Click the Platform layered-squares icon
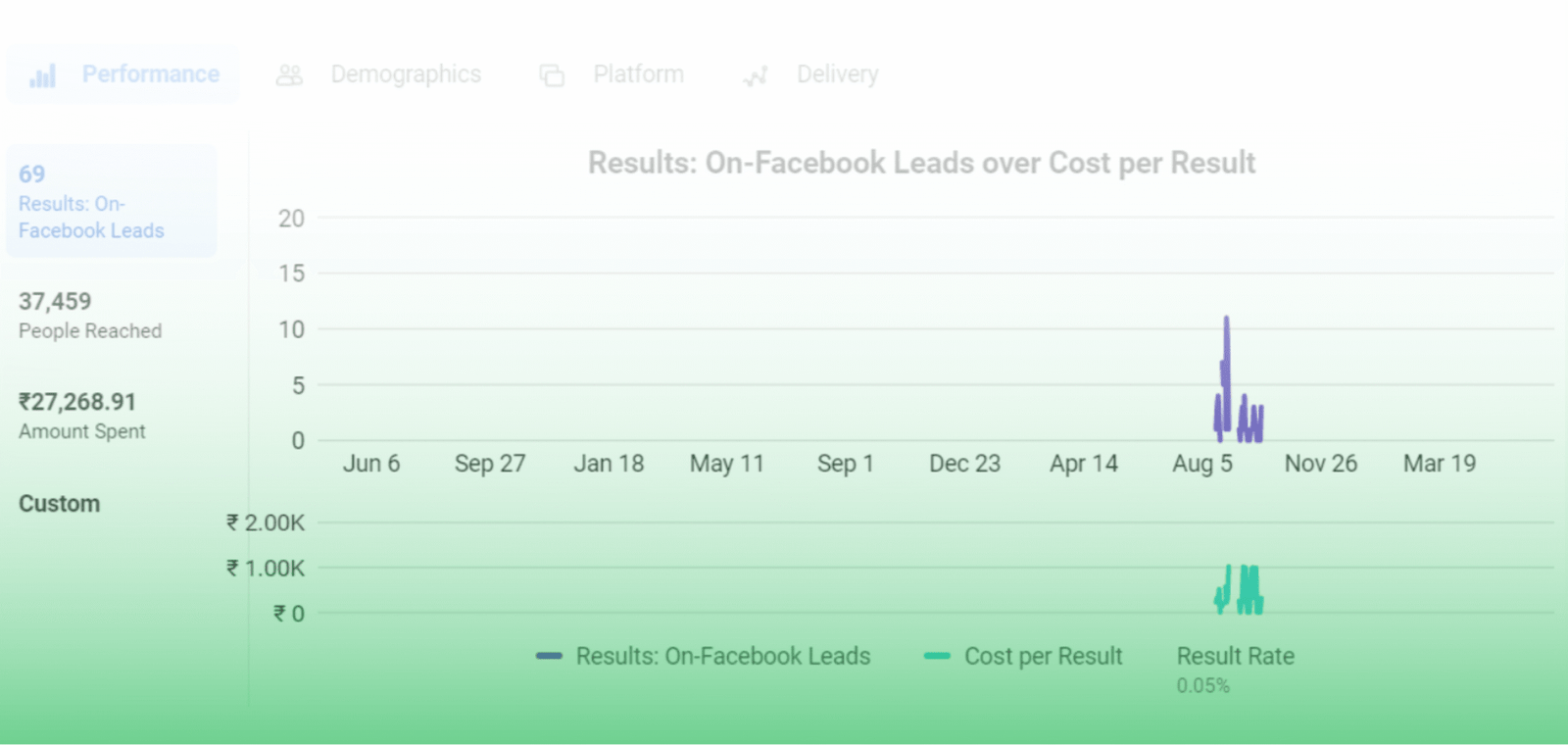This screenshot has width=1568, height=745. tap(552, 74)
